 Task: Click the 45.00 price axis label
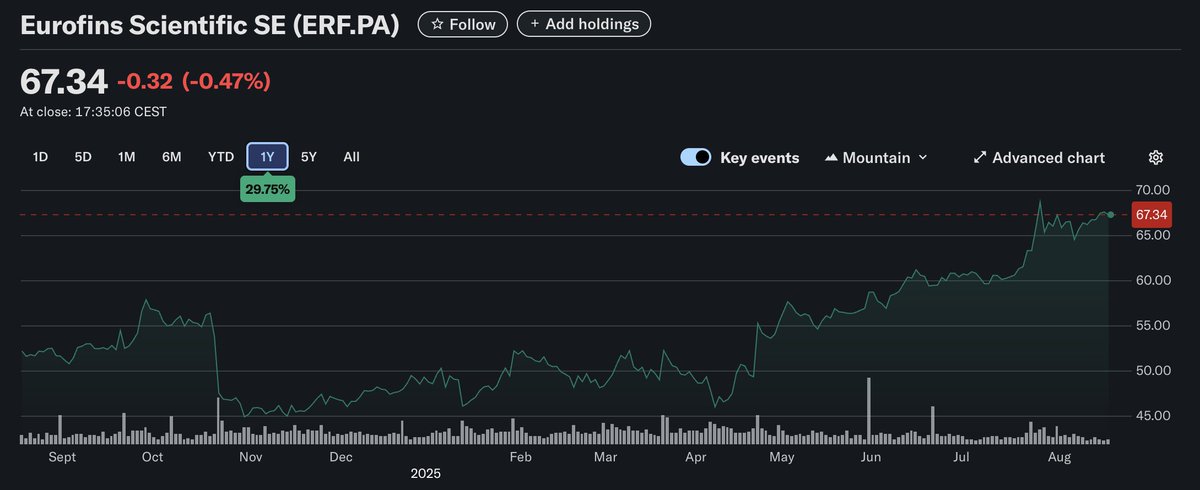pyautogui.click(x=1153, y=415)
